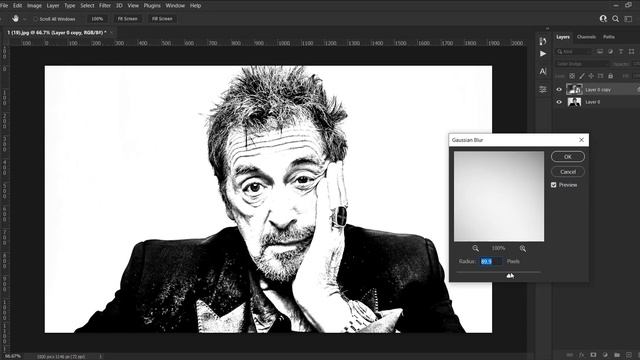This screenshot has height=360, width=640.
Task: Open the Window menu
Action: click(175, 6)
